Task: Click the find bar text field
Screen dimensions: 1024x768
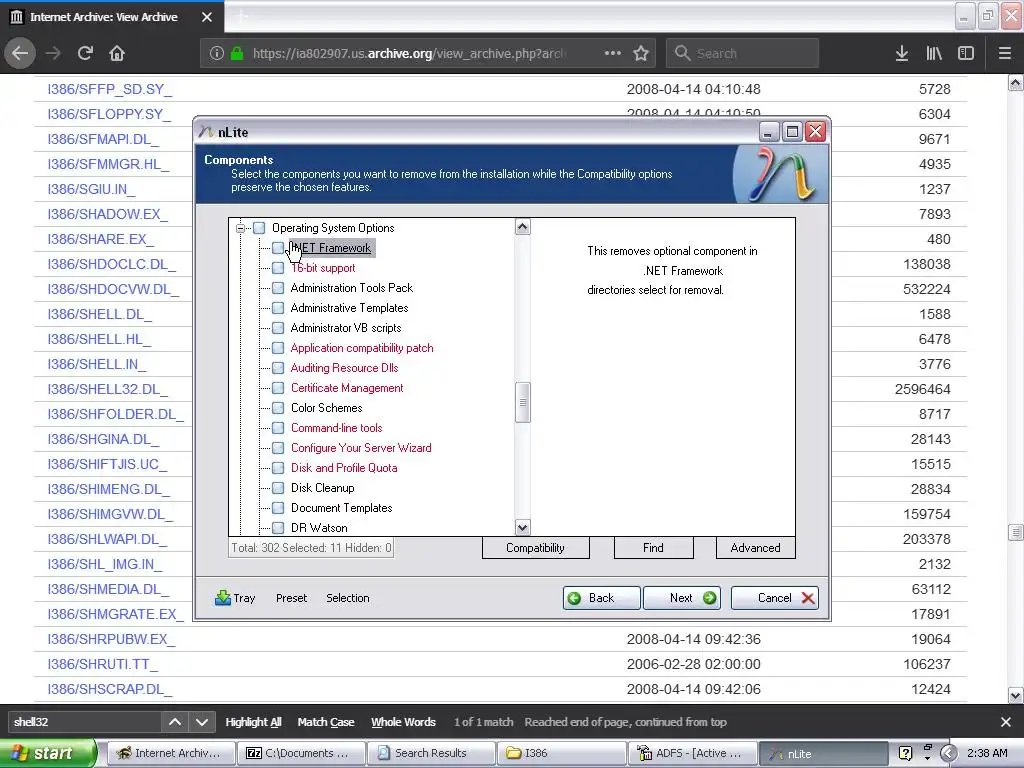Action: pos(84,722)
